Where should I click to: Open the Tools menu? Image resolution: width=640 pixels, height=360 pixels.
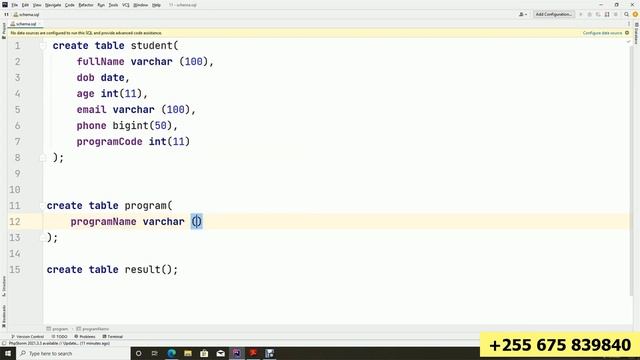pos(113,5)
